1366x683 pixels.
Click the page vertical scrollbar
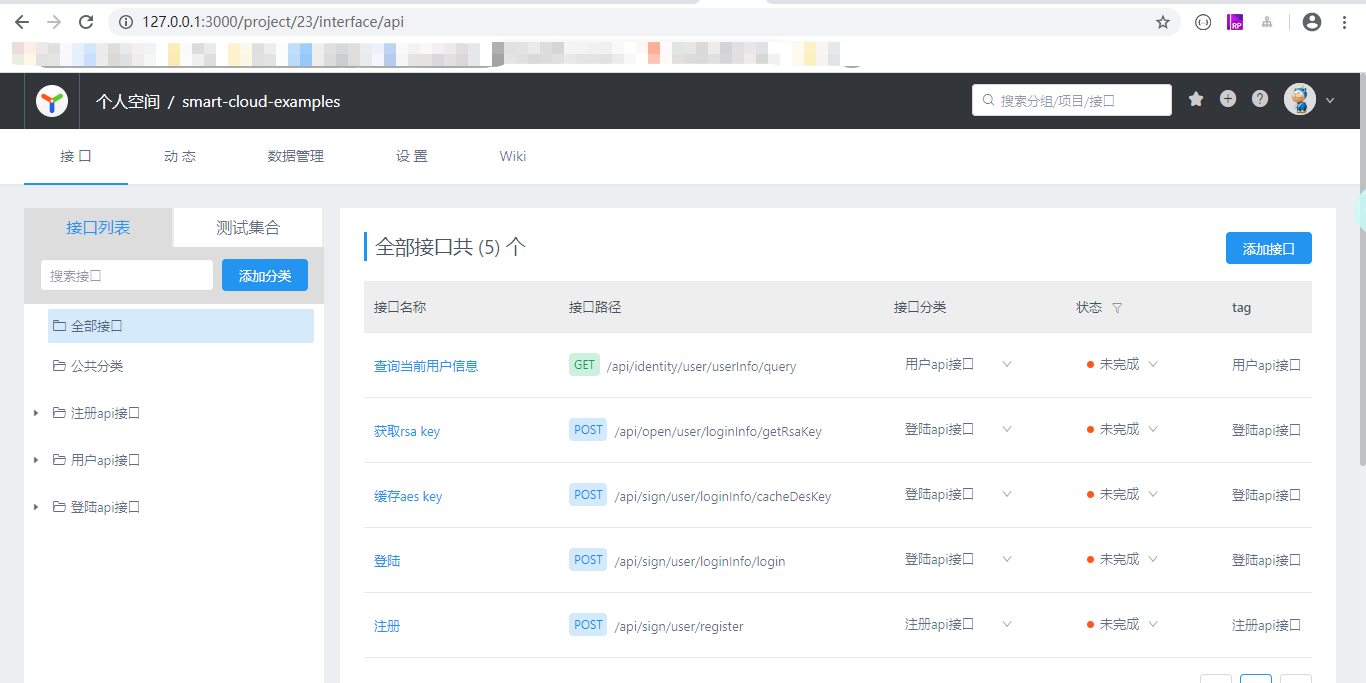(x=1361, y=270)
